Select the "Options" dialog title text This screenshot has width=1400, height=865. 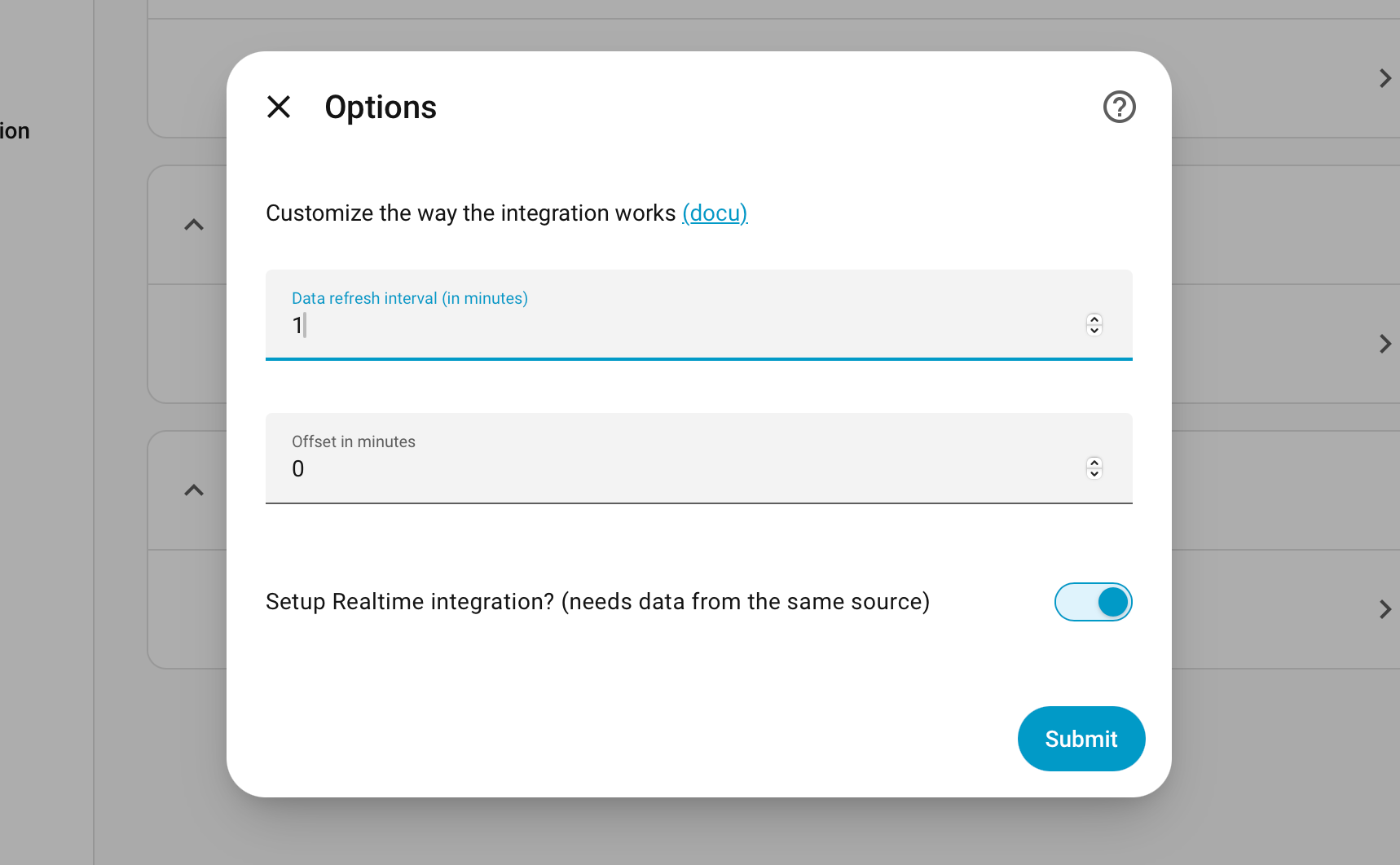pos(381,107)
